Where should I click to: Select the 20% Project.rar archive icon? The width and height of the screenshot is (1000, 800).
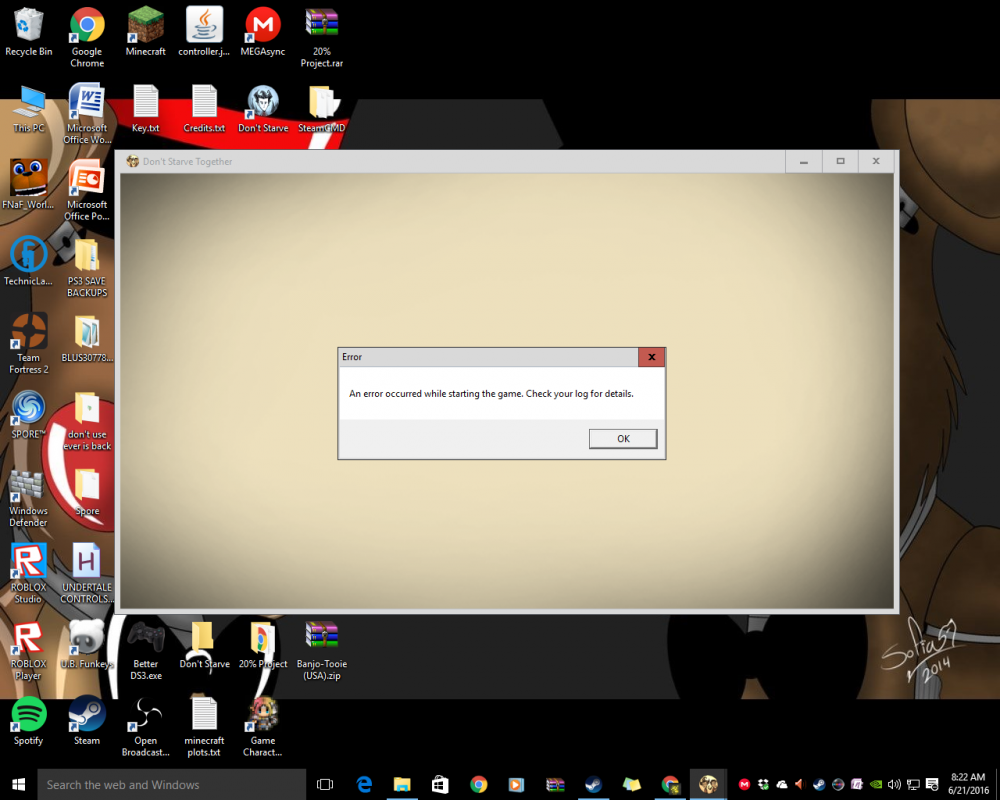[321, 37]
